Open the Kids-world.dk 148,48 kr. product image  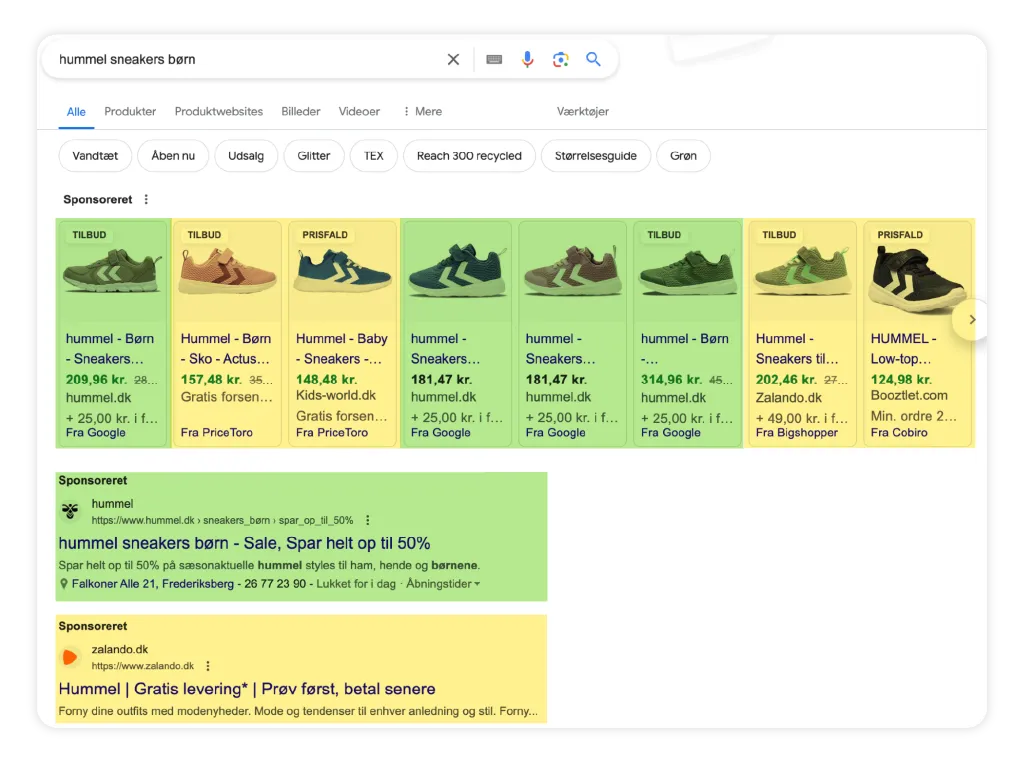click(342, 270)
